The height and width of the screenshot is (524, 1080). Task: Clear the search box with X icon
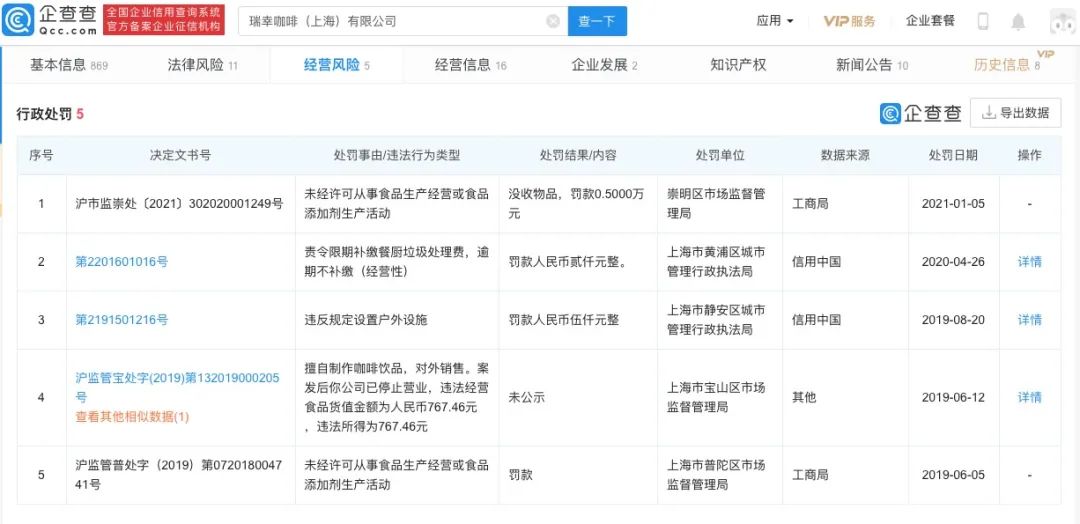(x=552, y=21)
